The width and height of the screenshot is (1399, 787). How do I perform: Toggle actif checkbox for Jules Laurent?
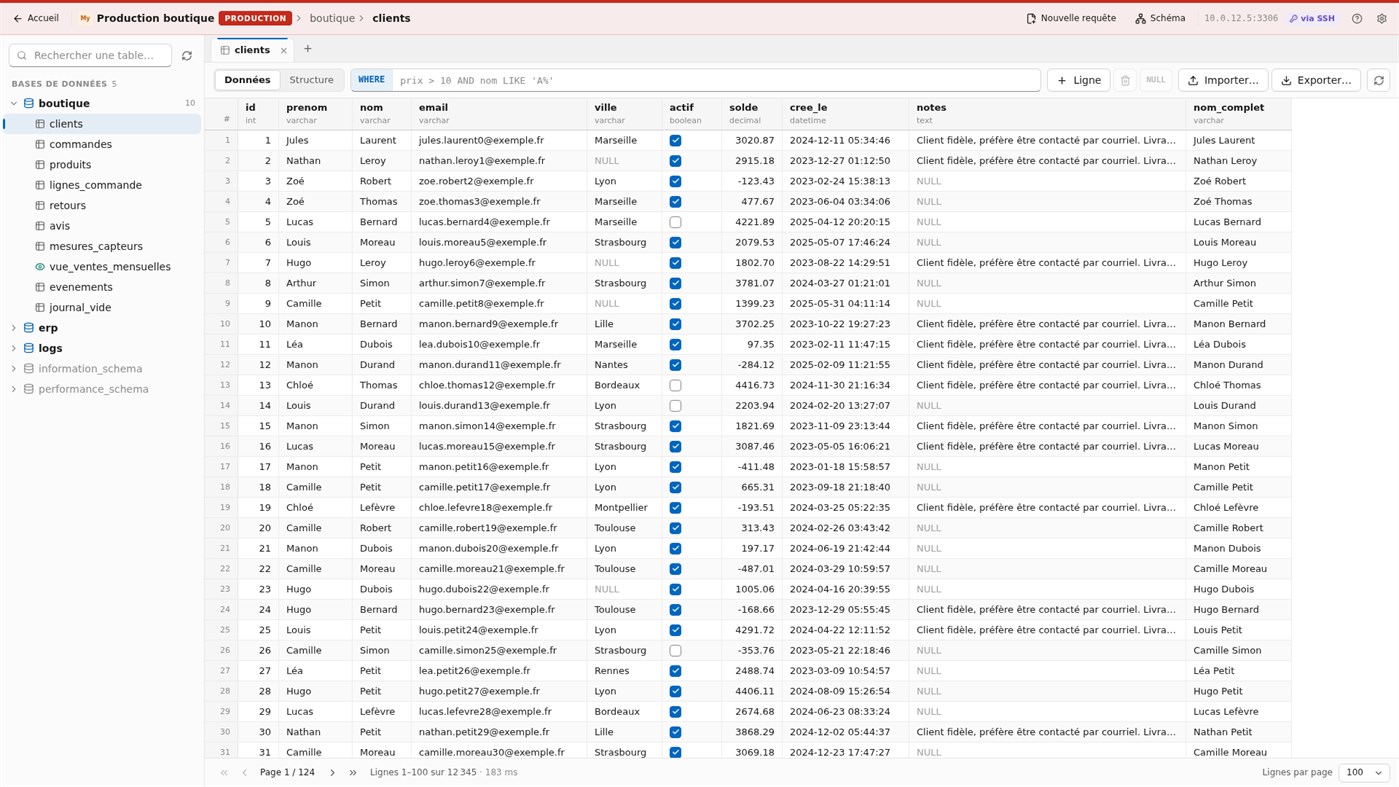(676, 141)
